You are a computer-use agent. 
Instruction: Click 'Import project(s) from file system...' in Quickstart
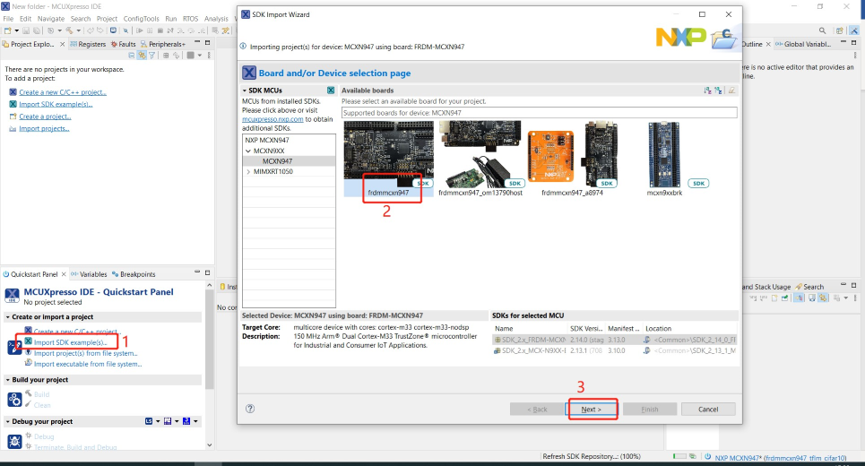pyautogui.click(x=86, y=353)
